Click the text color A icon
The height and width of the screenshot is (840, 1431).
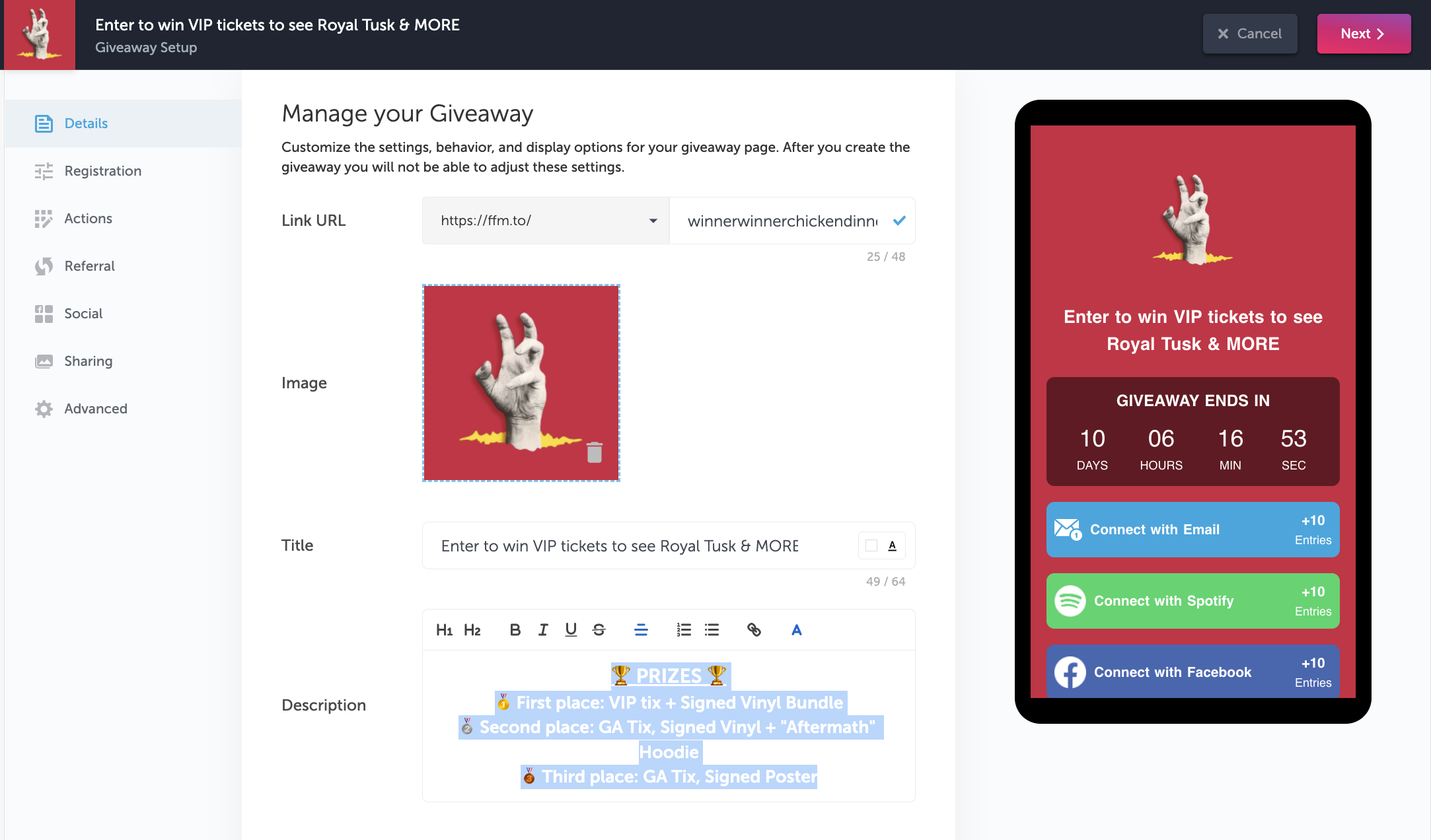pyautogui.click(x=797, y=630)
